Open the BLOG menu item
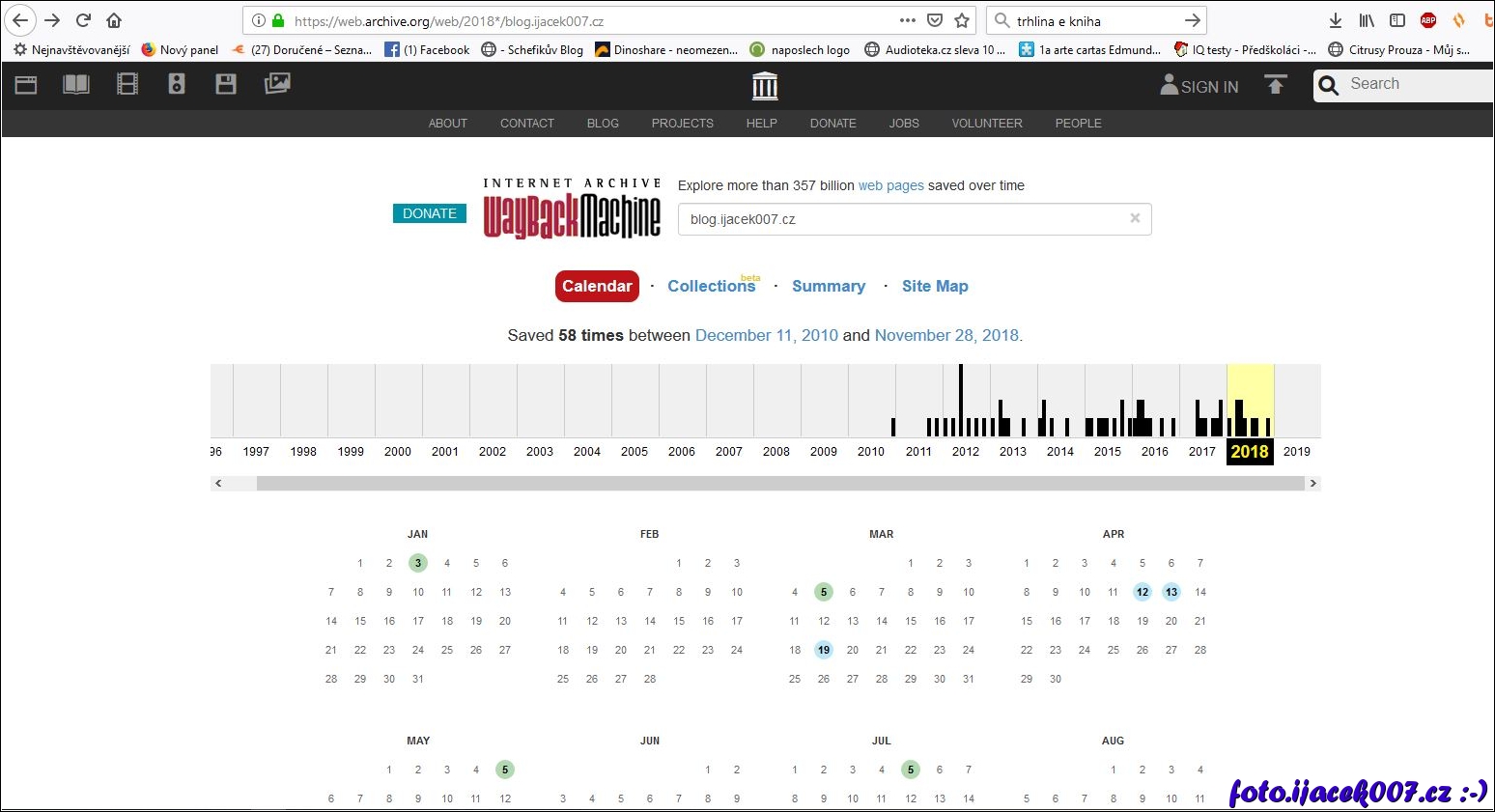1495x812 pixels. [x=603, y=124]
